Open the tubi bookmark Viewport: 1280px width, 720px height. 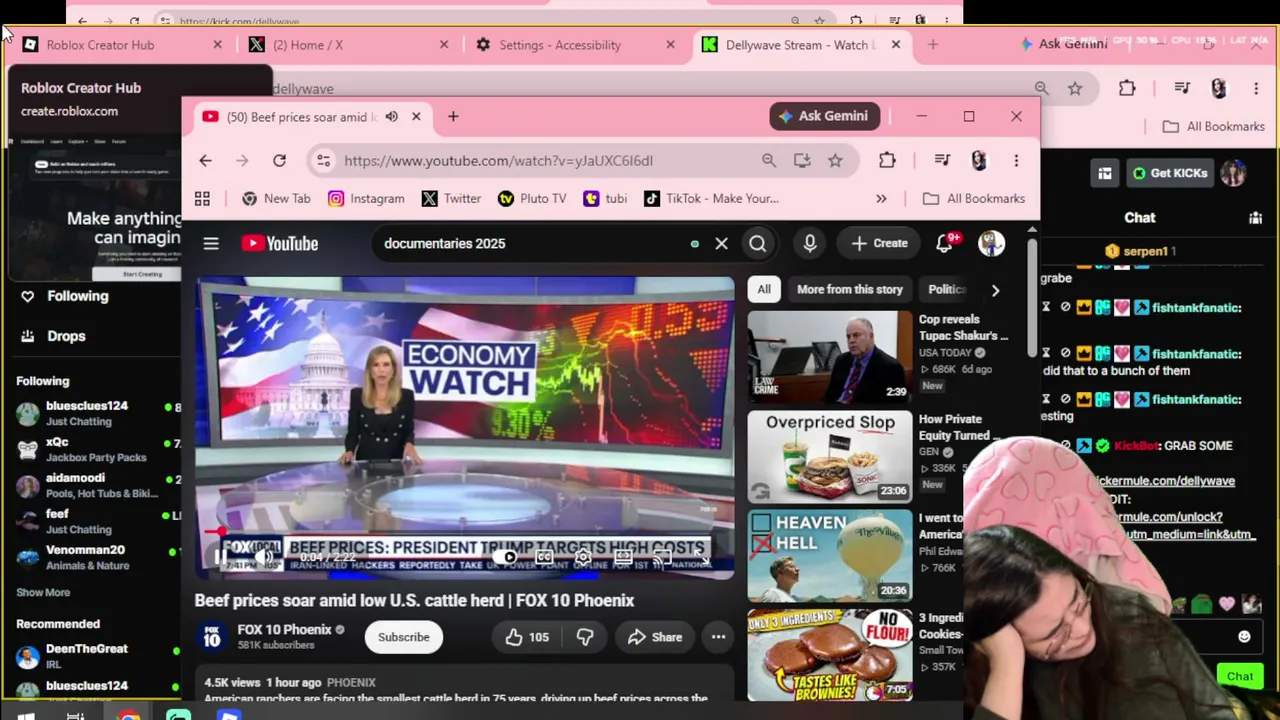(x=605, y=198)
